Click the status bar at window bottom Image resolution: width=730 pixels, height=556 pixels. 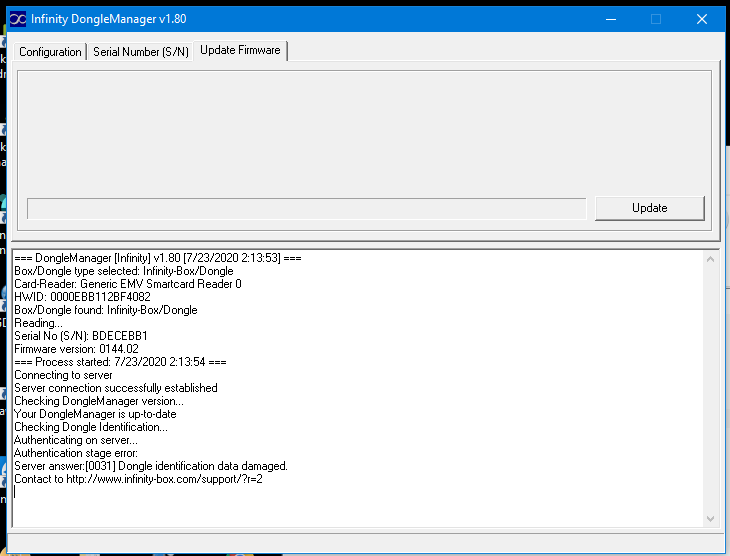click(x=365, y=543)
